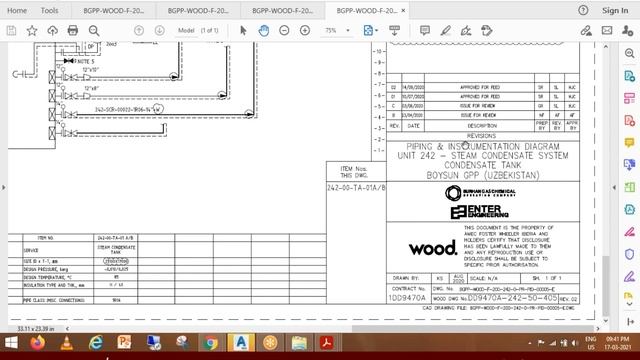The width and height of the screenshot is (640, 360).
Task: Hide right pane using side arrow
Action: (614, 188)
